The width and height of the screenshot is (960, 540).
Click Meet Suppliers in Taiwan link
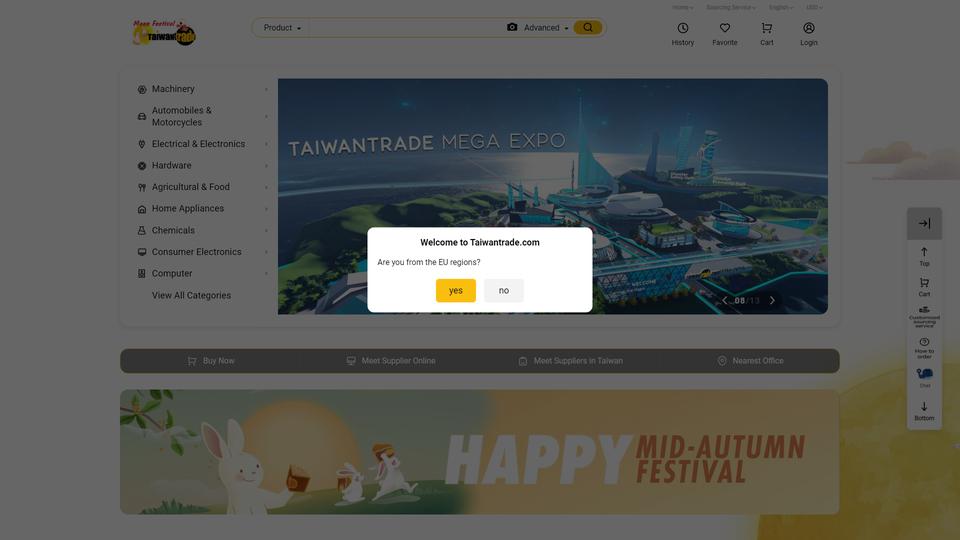pos(571,361)
